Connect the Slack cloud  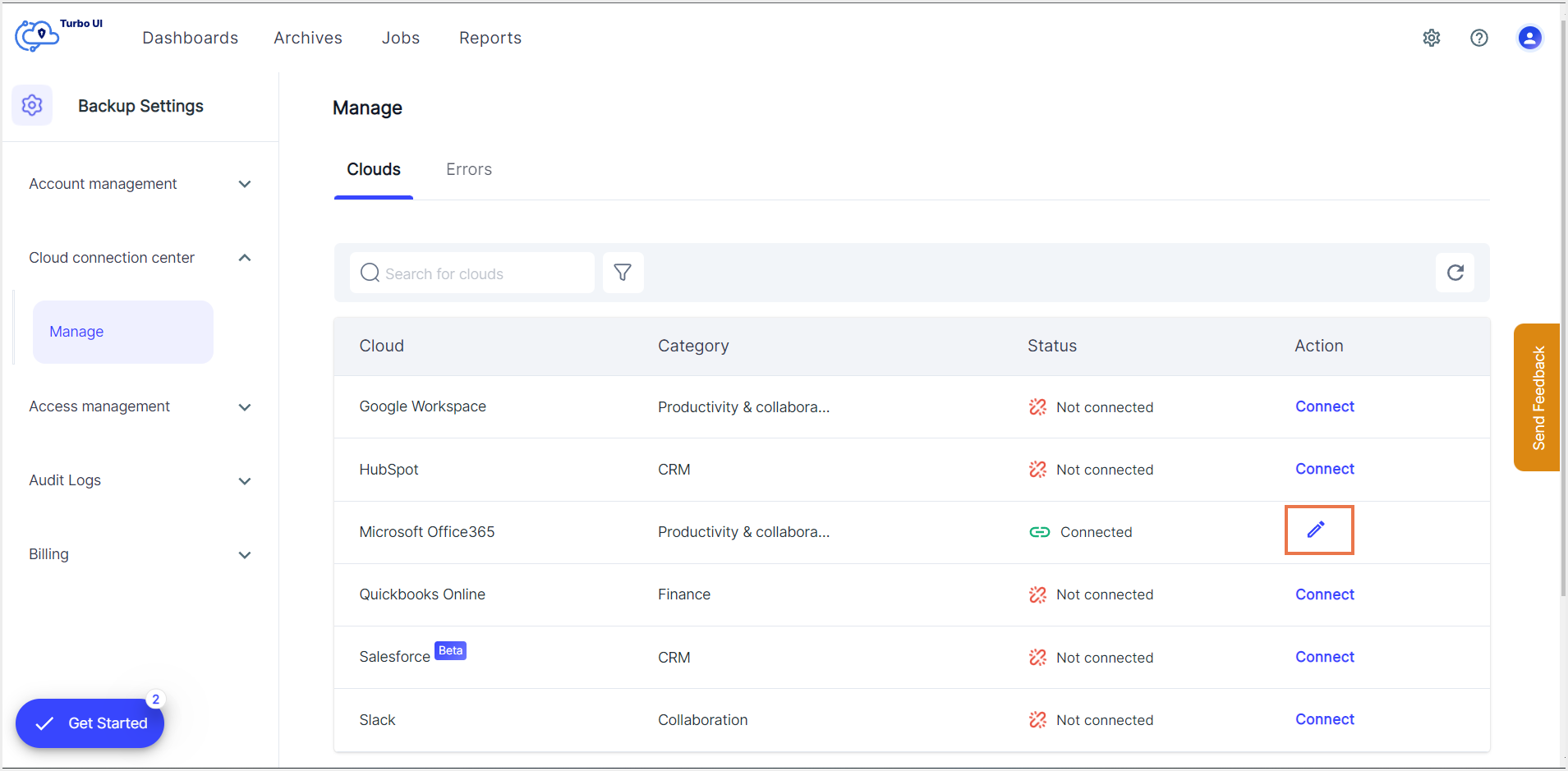coord(1324,719)
